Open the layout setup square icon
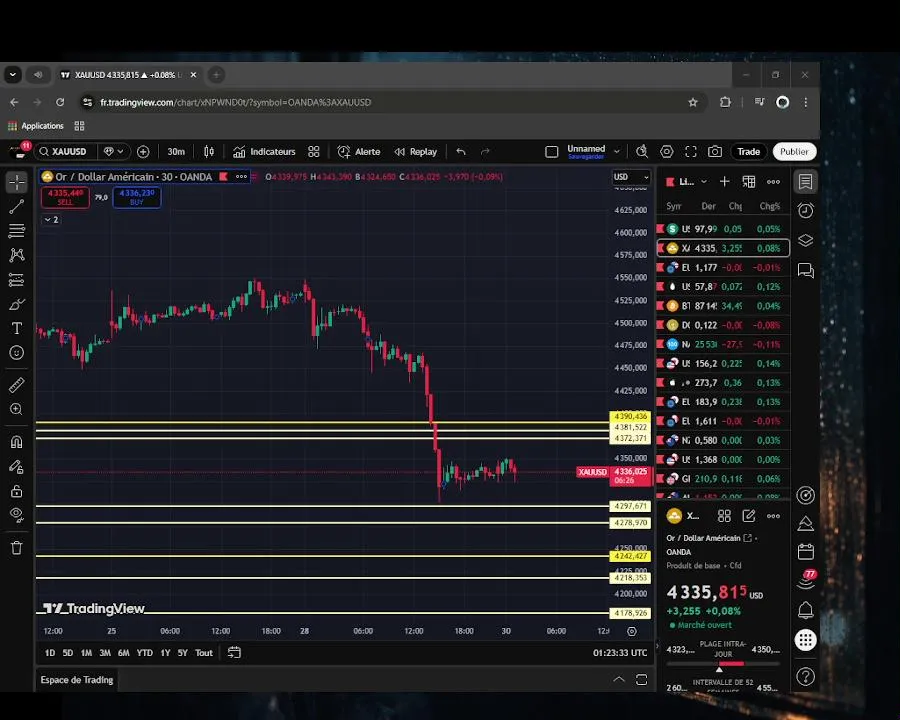 [552, 152]
